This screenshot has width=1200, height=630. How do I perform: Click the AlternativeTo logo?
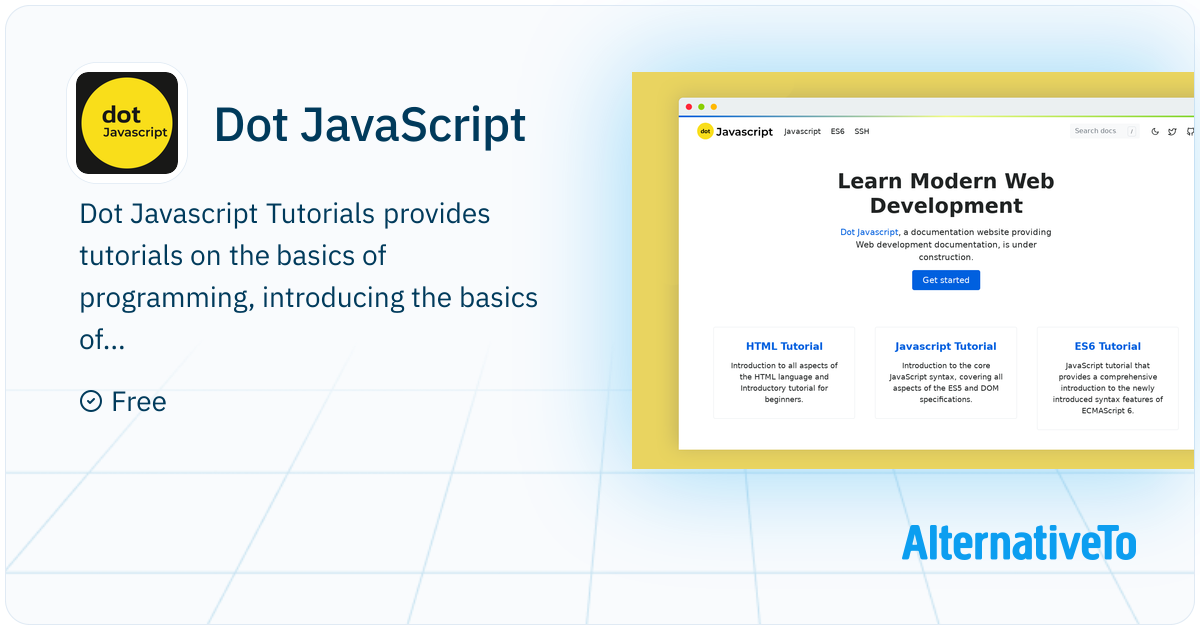coord(1019,542)
